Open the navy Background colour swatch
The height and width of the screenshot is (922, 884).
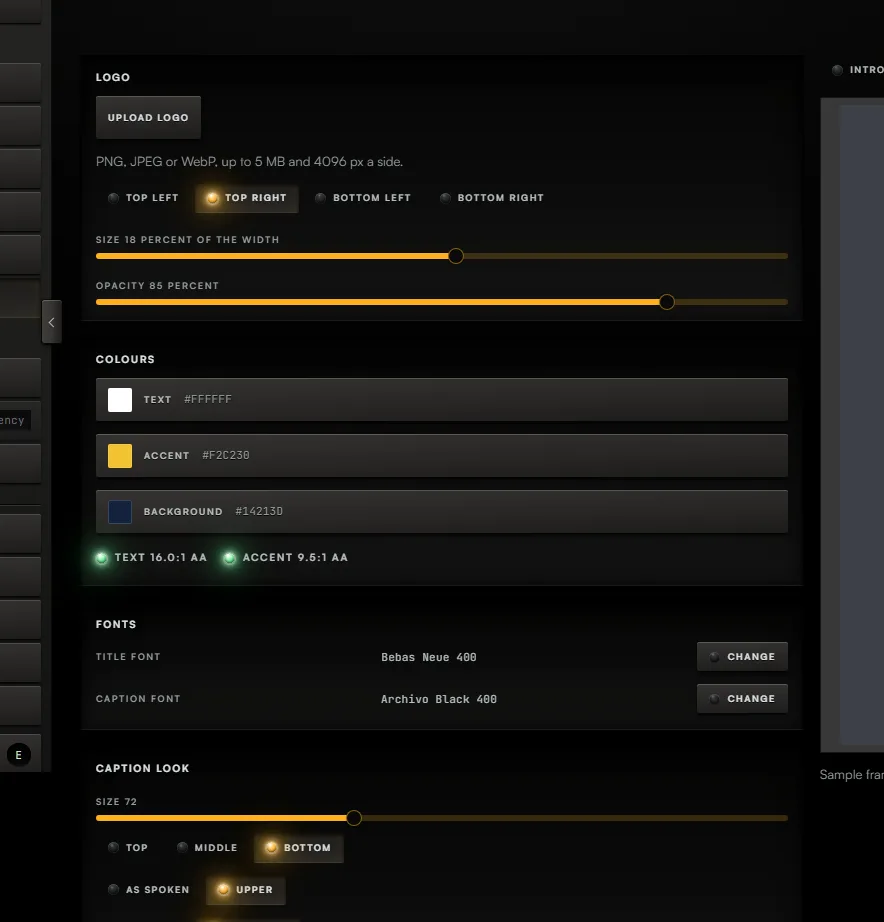pos(120,512)
